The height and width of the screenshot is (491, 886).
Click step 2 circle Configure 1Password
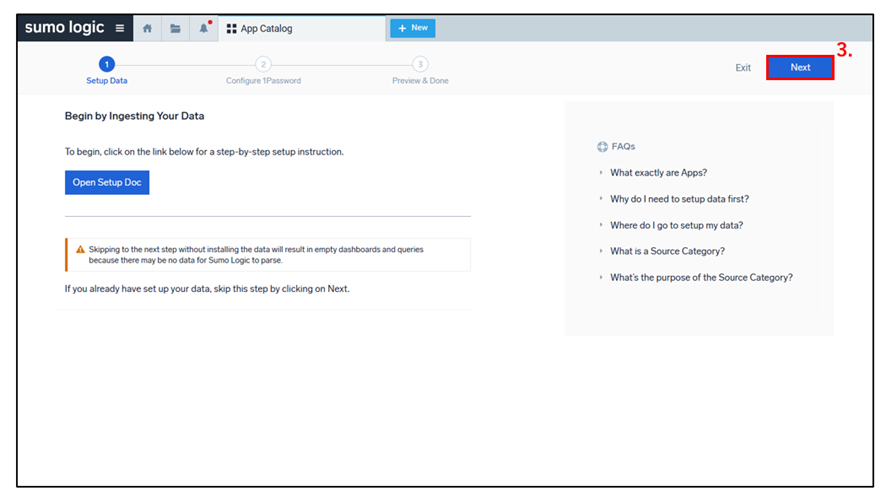(263, 64)
